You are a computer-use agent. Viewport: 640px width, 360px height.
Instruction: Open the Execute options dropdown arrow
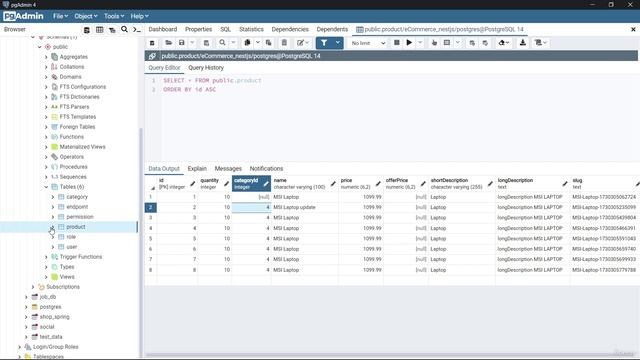tap(420, 43)
